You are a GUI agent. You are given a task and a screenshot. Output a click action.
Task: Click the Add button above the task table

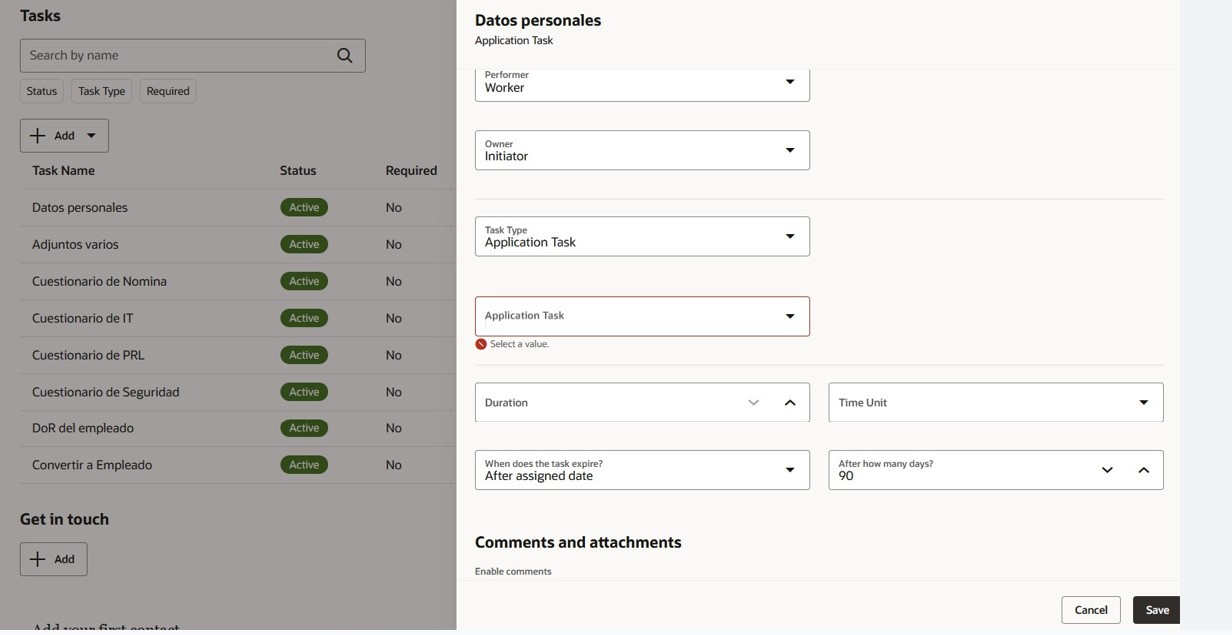click(x=64, y=135)
